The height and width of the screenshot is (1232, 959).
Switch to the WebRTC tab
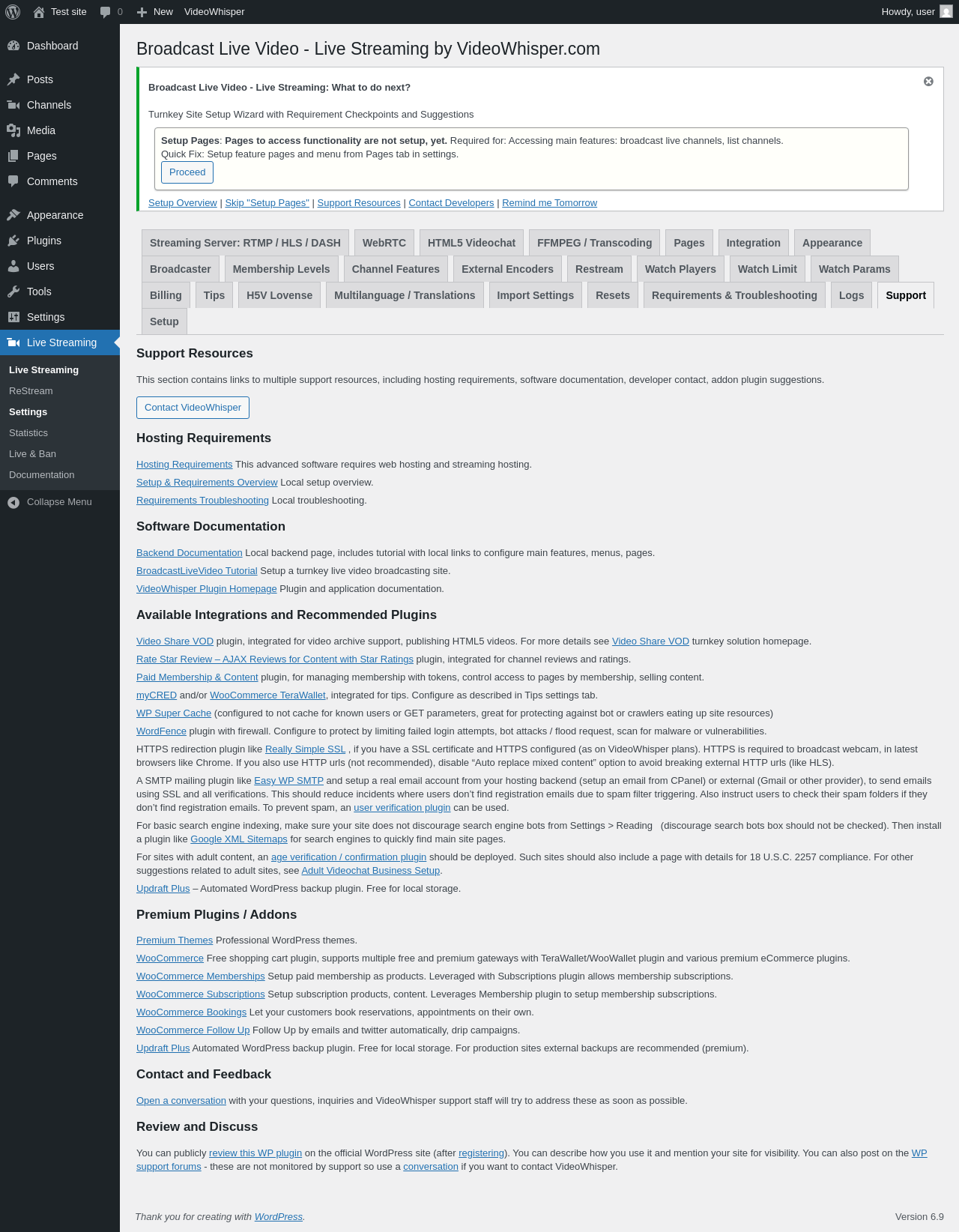coord(384,243)
